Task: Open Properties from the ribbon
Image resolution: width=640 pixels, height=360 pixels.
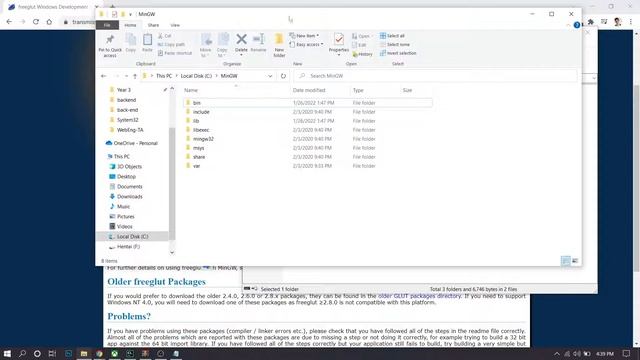Action: [x=339, y=43]
